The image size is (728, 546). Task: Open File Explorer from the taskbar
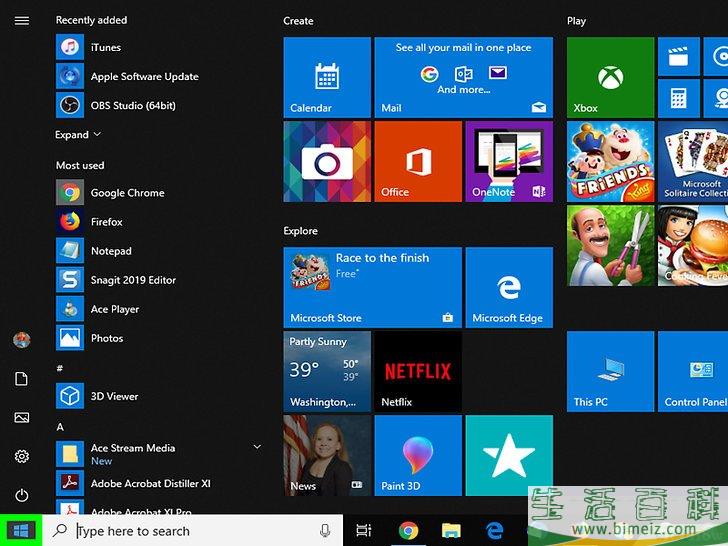point(451,530)
